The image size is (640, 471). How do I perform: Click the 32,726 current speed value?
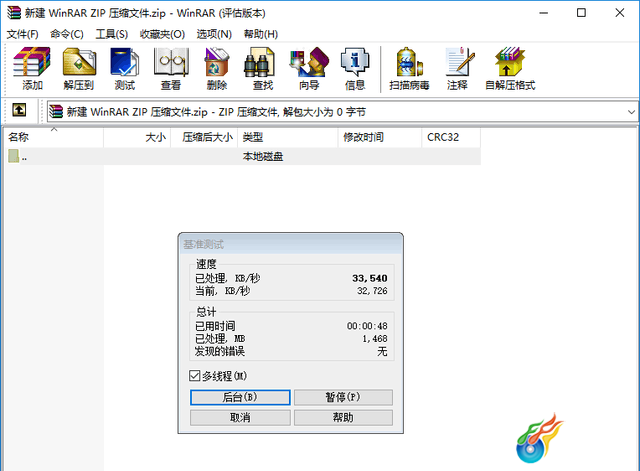click(x=372, y=291)
